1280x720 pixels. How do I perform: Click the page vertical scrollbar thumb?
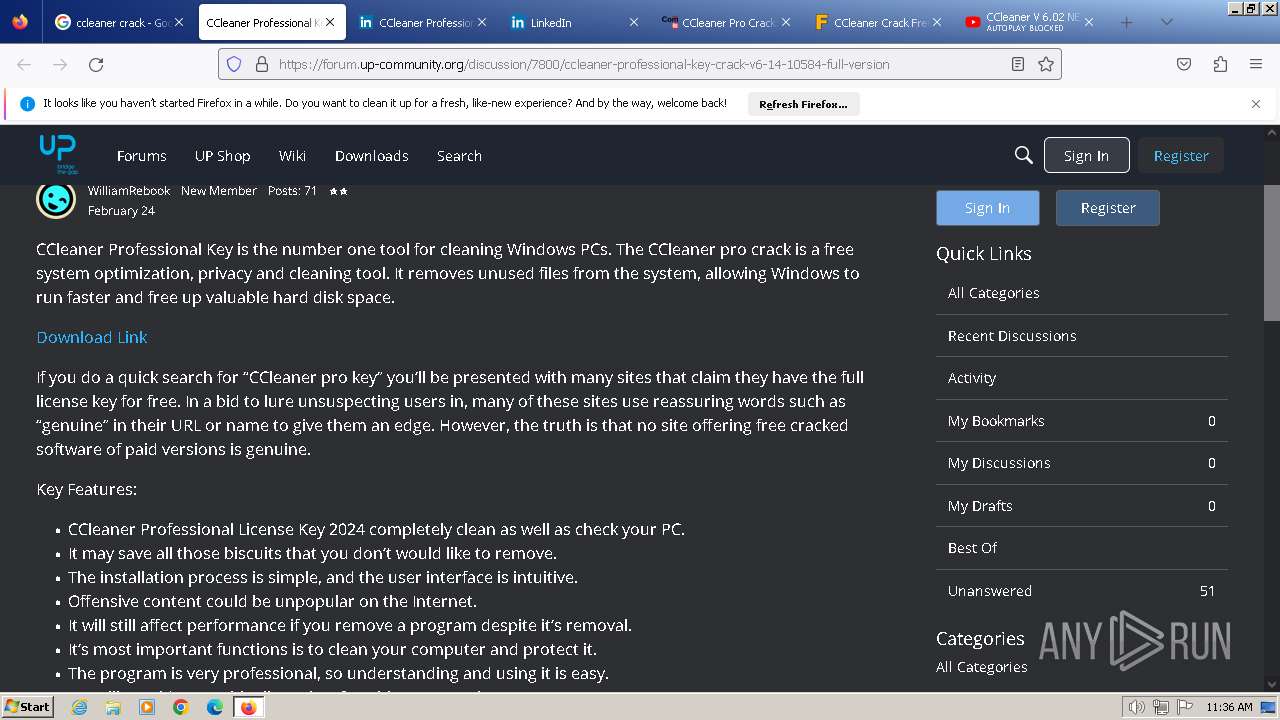(x=1271, y=253)
